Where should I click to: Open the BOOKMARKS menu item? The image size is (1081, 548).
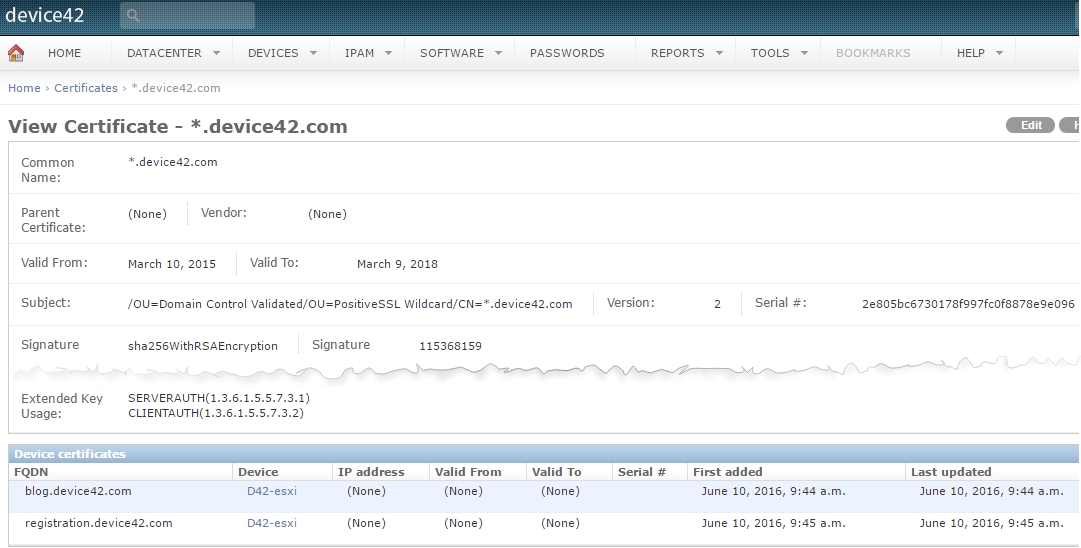click(873, 53)
